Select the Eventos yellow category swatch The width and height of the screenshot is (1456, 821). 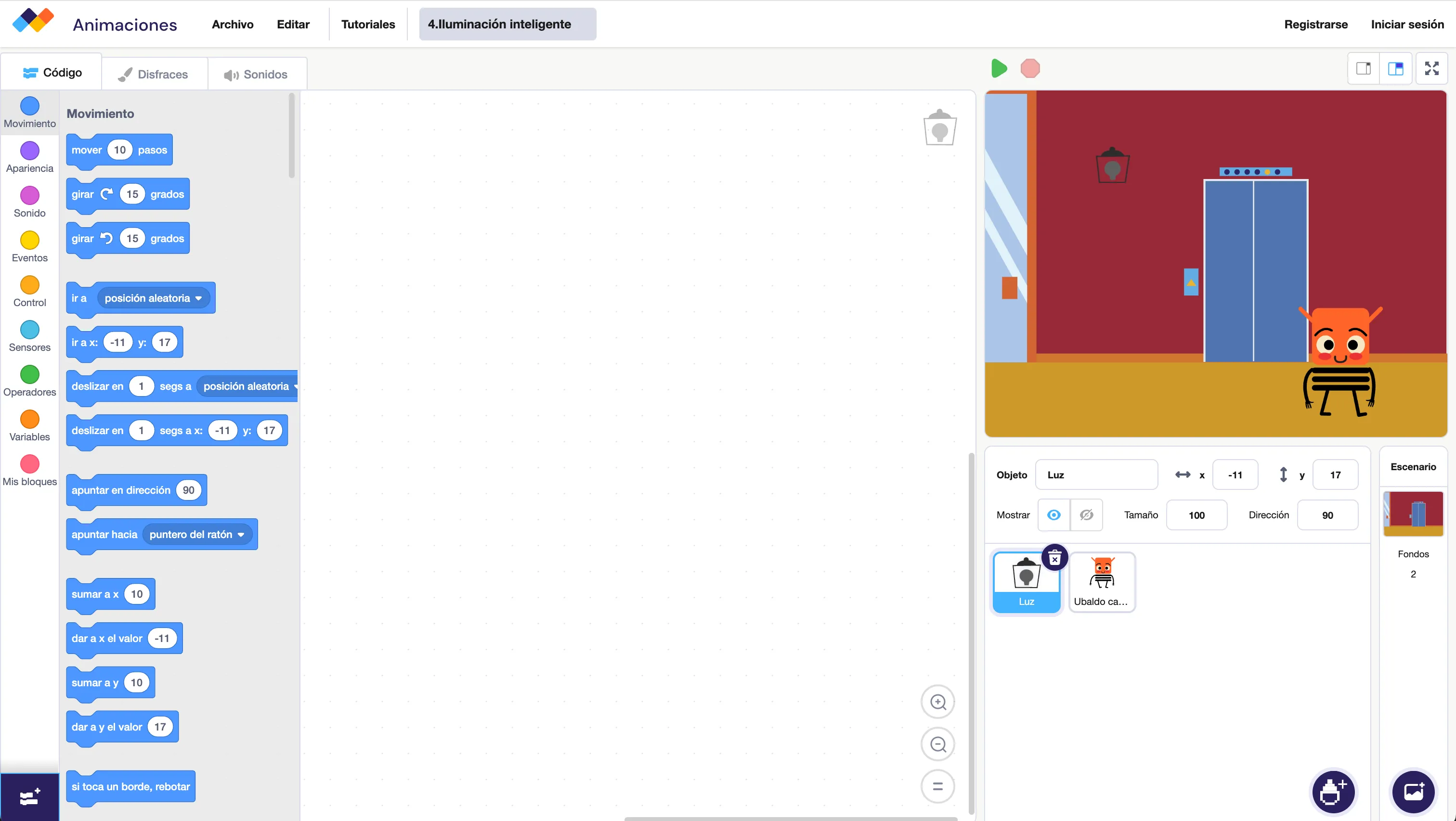(29, 240)
